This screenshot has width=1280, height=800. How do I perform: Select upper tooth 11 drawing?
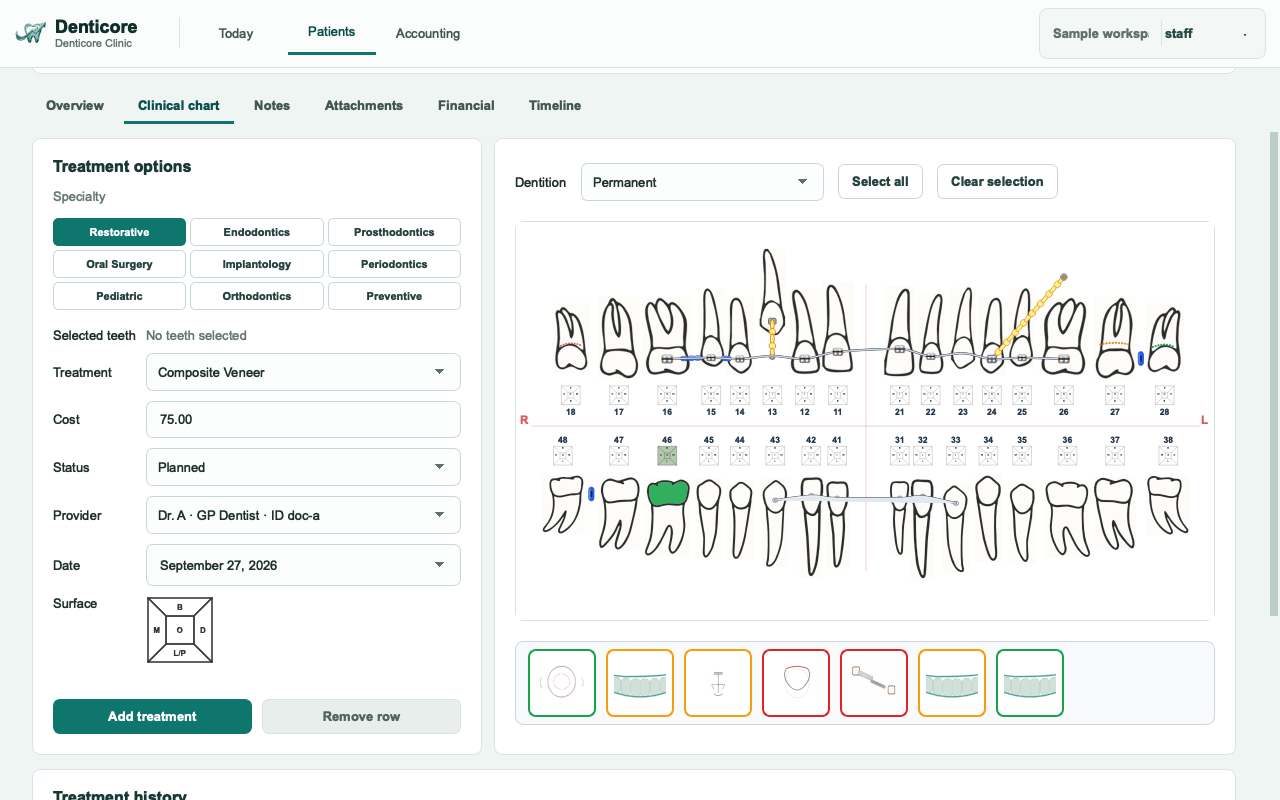837,331
